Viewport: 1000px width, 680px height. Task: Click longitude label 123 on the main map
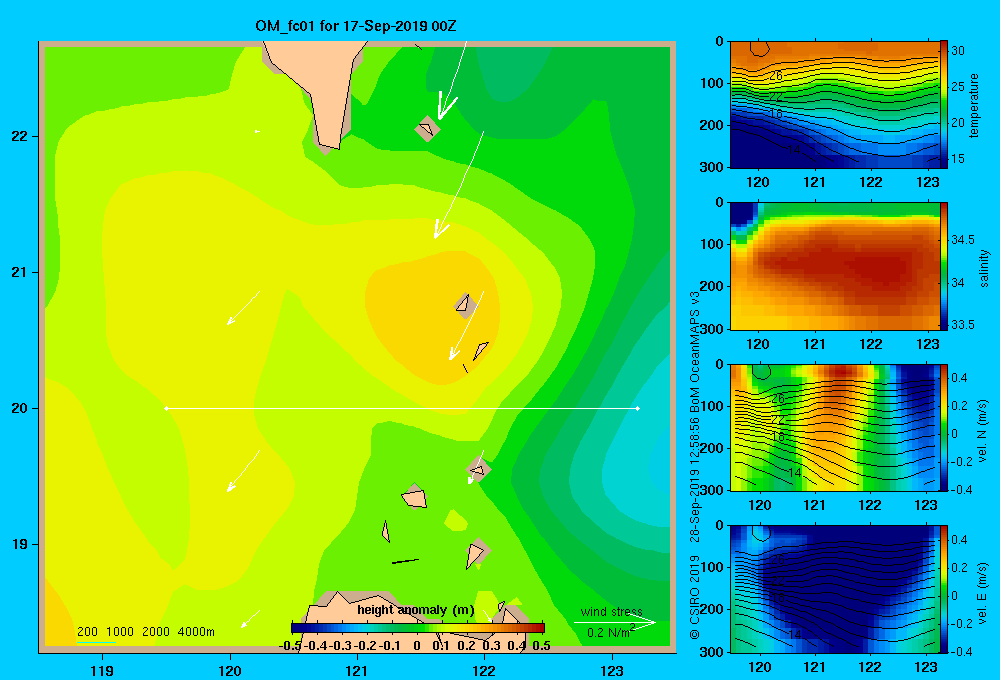(x=612, y=670)
